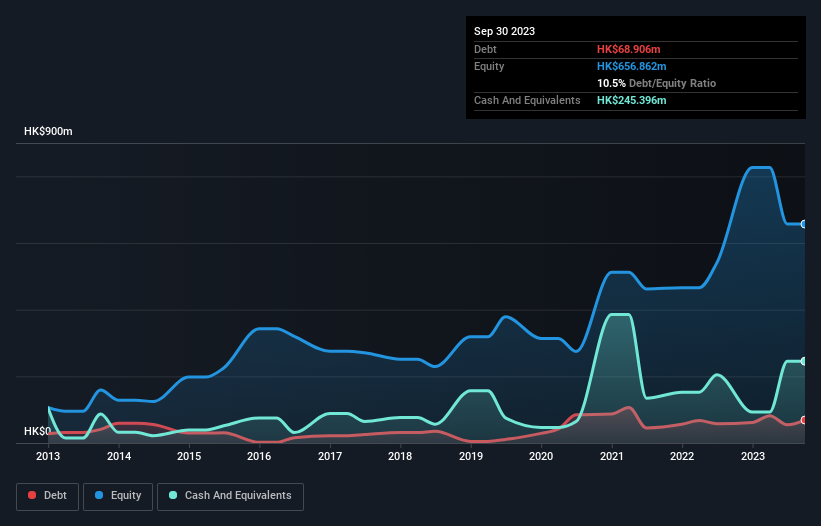Select the 2022 x-axis label
The height and width of the screenshot is (526, 821).
click(682, 456)
